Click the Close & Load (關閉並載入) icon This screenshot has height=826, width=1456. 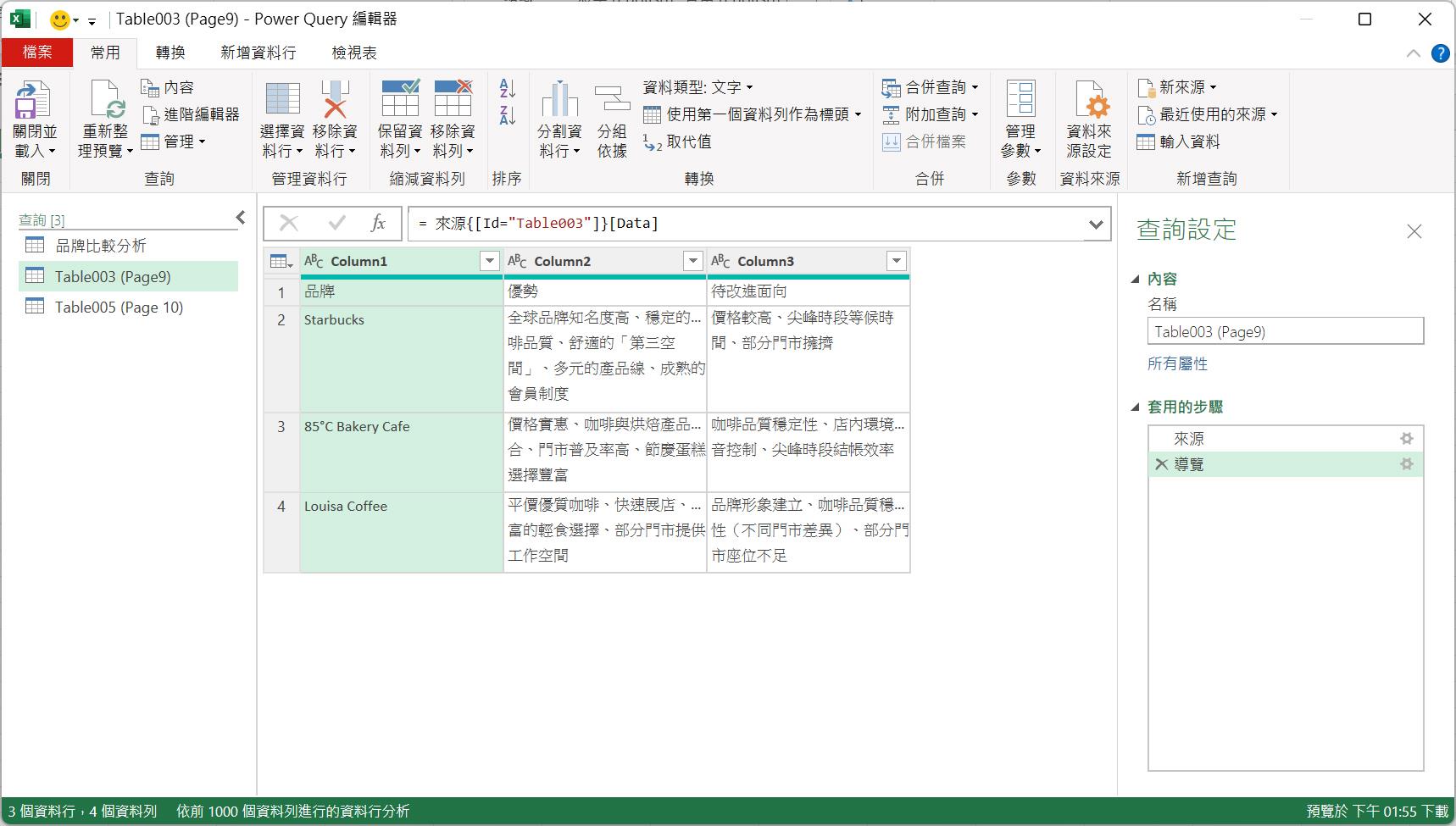(32, 101)
